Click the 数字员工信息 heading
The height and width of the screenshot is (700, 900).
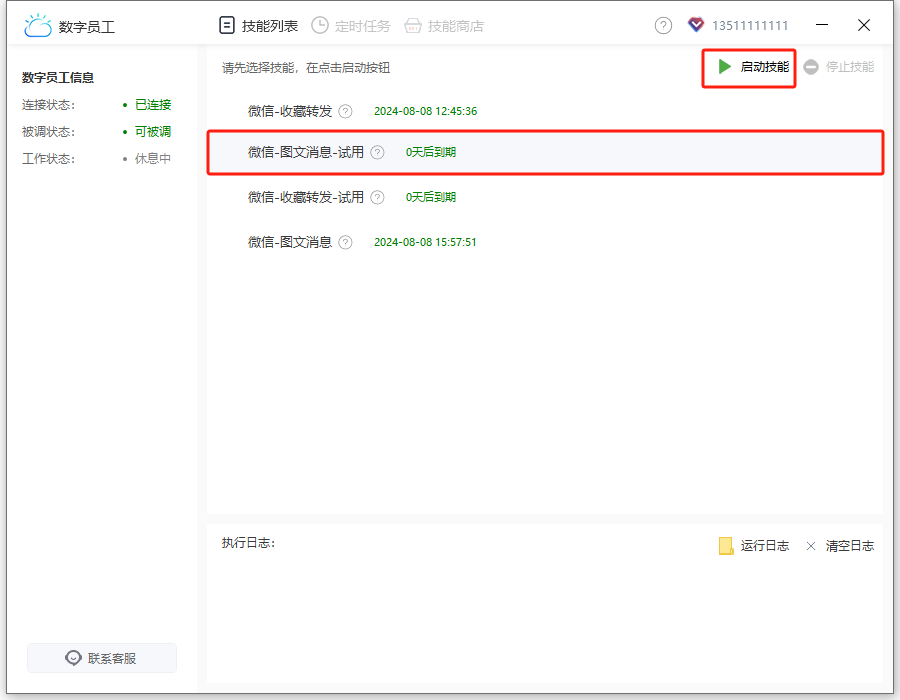point(58,77)
